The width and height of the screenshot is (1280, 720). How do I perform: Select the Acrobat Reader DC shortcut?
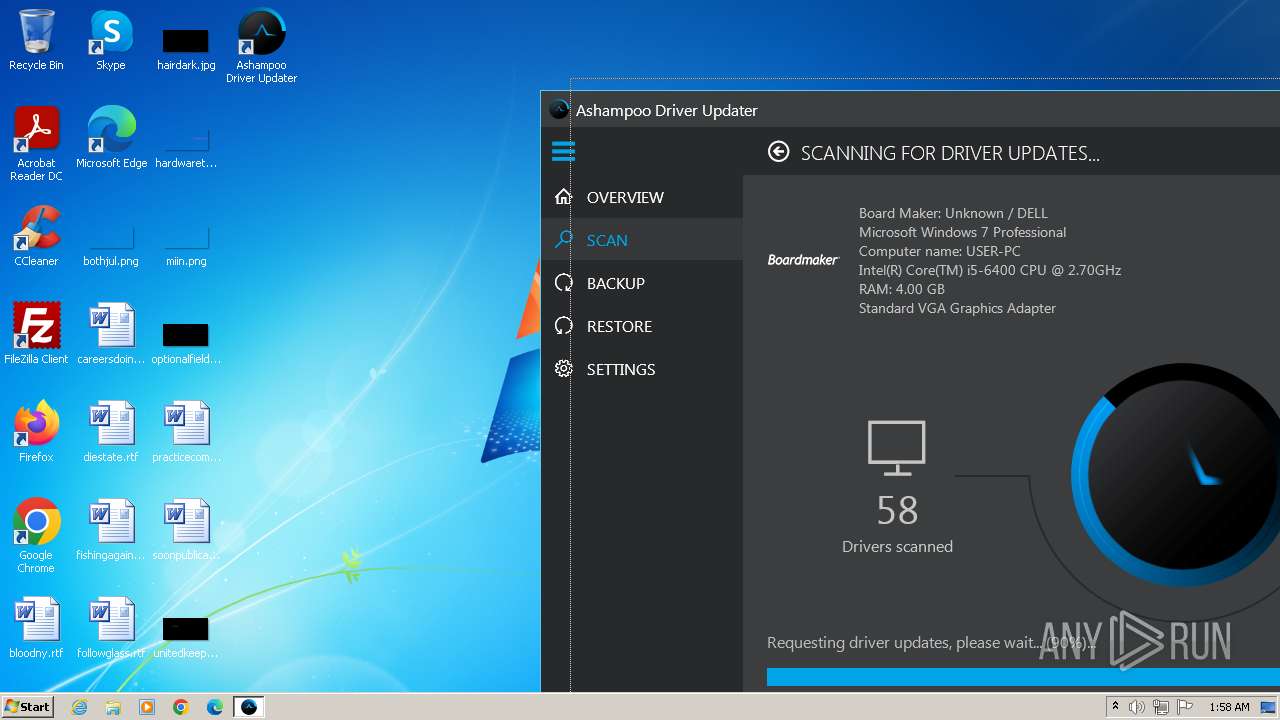[x=36, y=144]
